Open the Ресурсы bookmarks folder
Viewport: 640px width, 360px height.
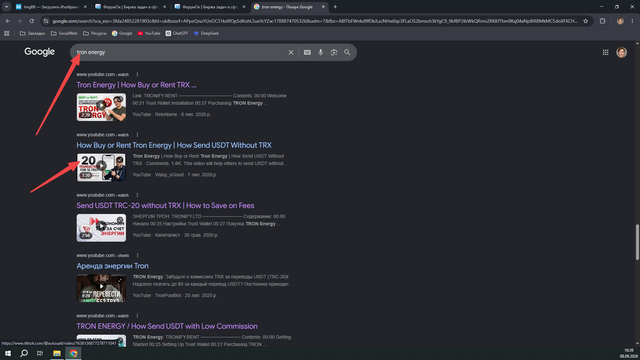tap(95, 33)
